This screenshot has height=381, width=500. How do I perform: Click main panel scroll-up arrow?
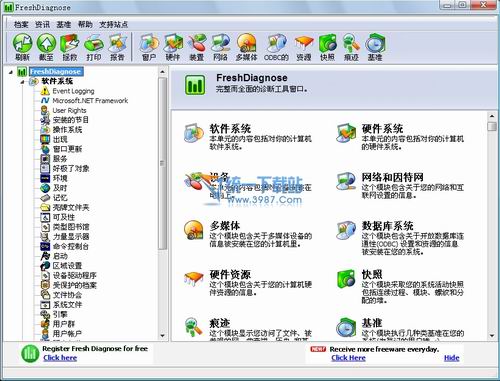pyautogui.click(x=492, y=116)
